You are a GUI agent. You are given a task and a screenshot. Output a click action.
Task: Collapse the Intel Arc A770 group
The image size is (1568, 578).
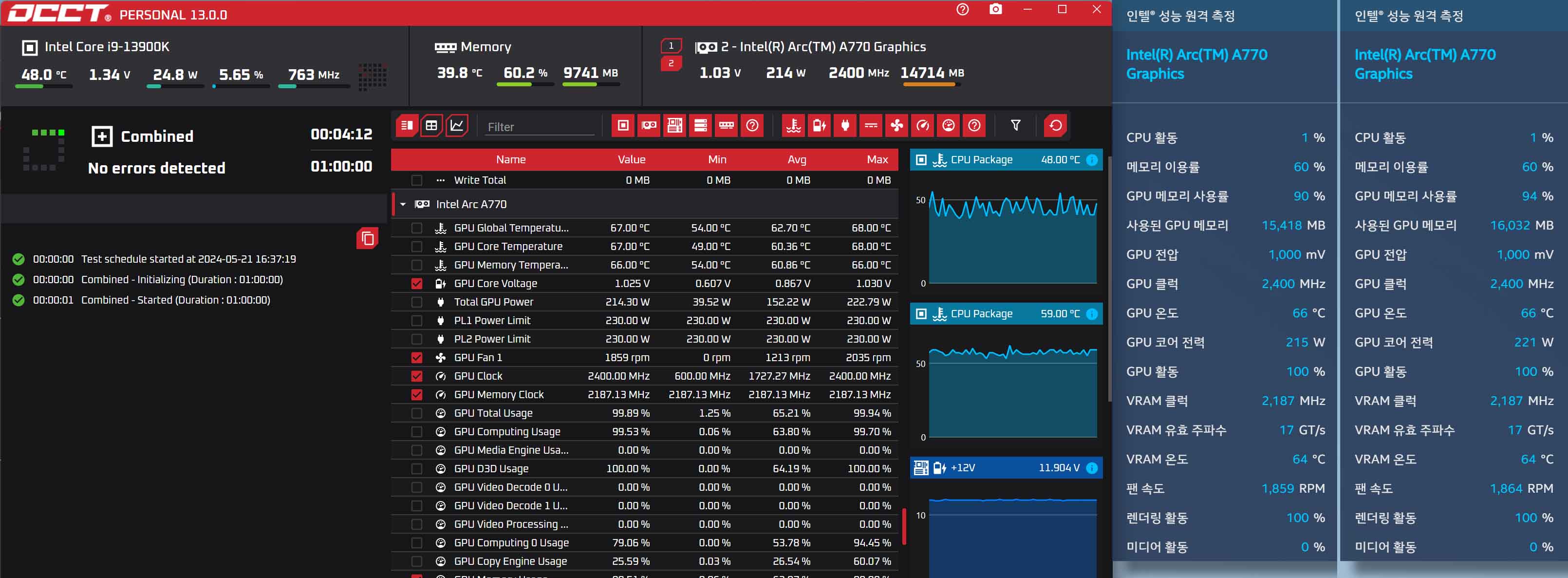[403, 205]
